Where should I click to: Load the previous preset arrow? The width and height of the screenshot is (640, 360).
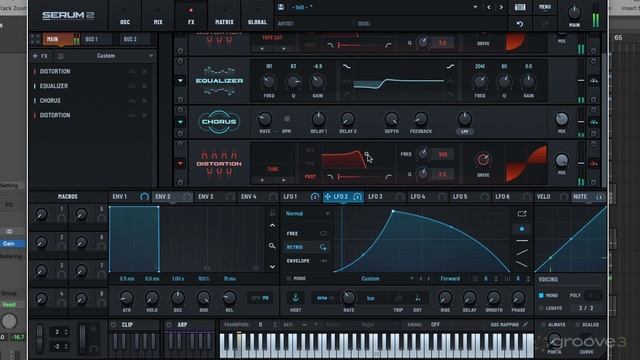point(489,7)
